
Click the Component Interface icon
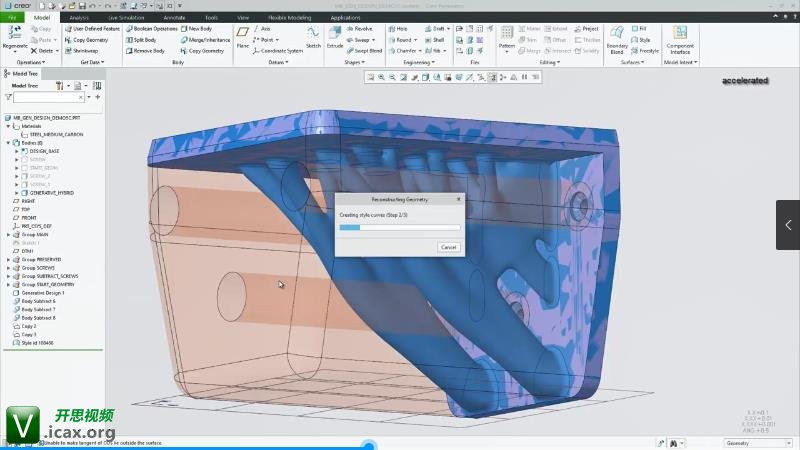(680, 36)
